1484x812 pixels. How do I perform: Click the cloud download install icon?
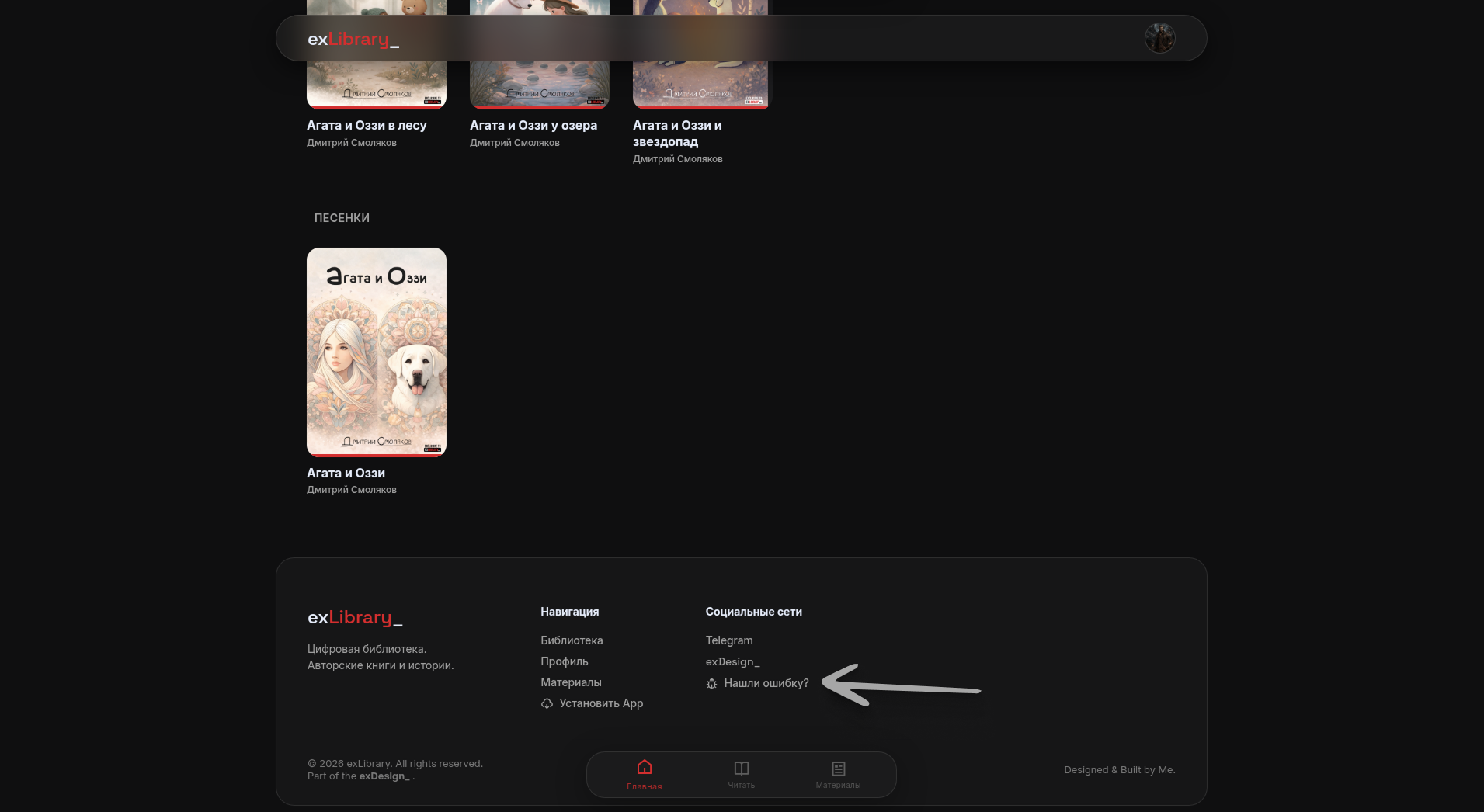(x=547, y=704)
